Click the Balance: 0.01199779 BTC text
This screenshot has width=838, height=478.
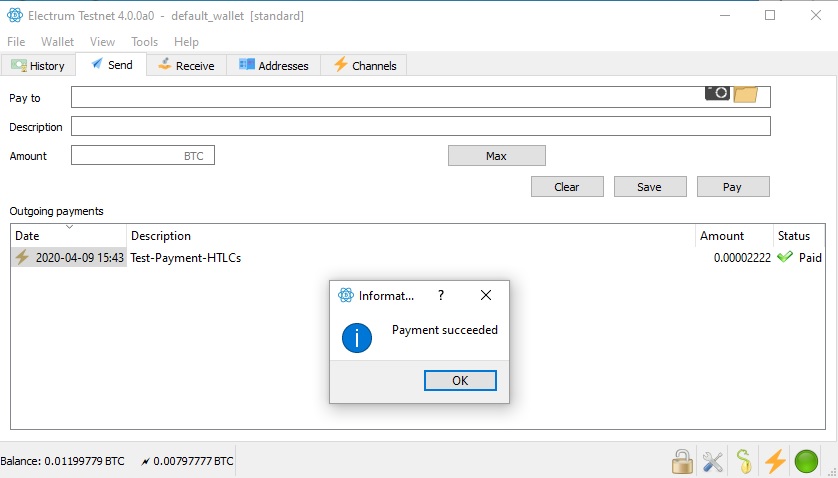(63, 461)
